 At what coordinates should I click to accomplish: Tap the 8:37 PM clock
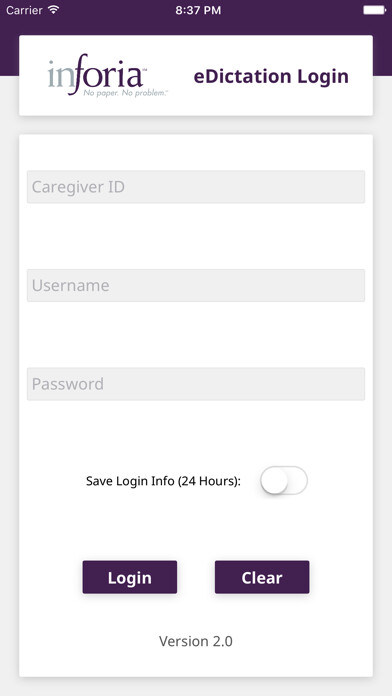click(x=198, y=10)
